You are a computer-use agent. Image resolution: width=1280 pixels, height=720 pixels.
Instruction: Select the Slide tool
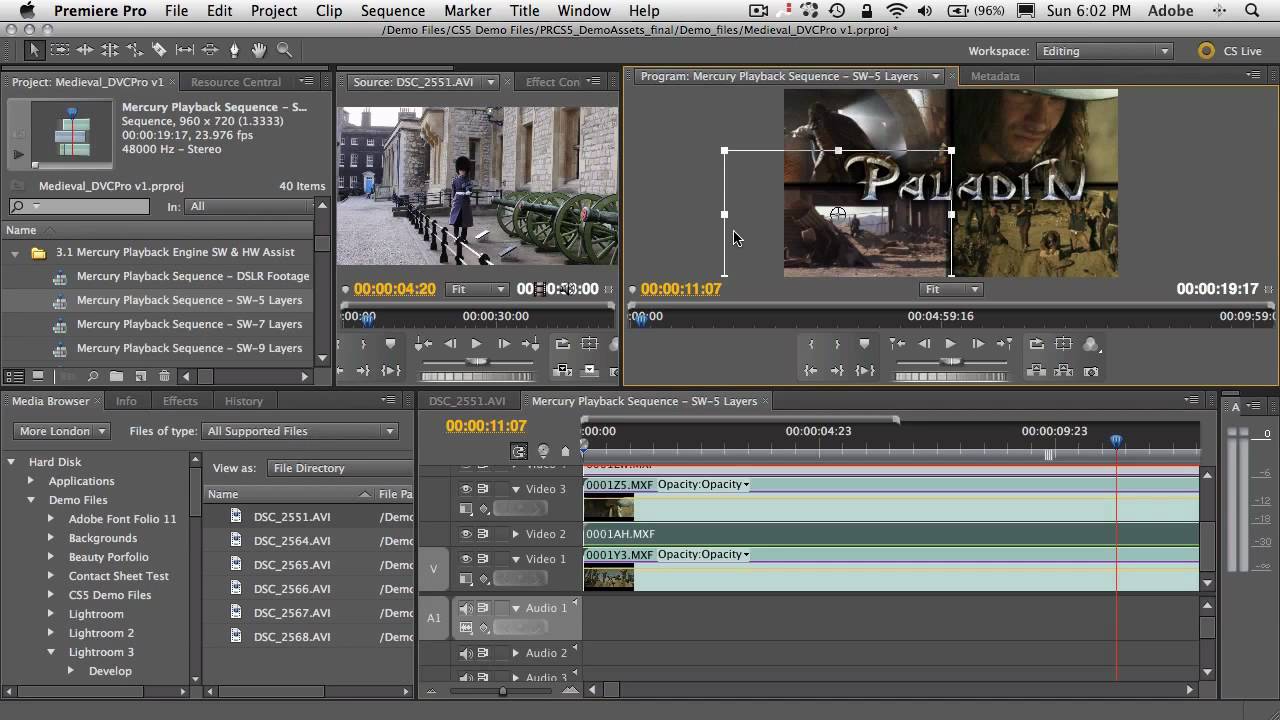(210, 50)
